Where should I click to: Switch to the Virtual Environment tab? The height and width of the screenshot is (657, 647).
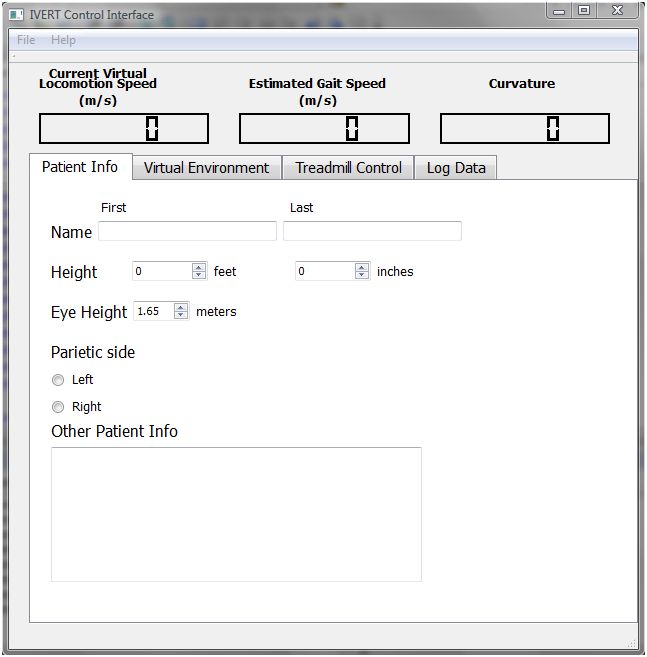(x=206, y=168)
